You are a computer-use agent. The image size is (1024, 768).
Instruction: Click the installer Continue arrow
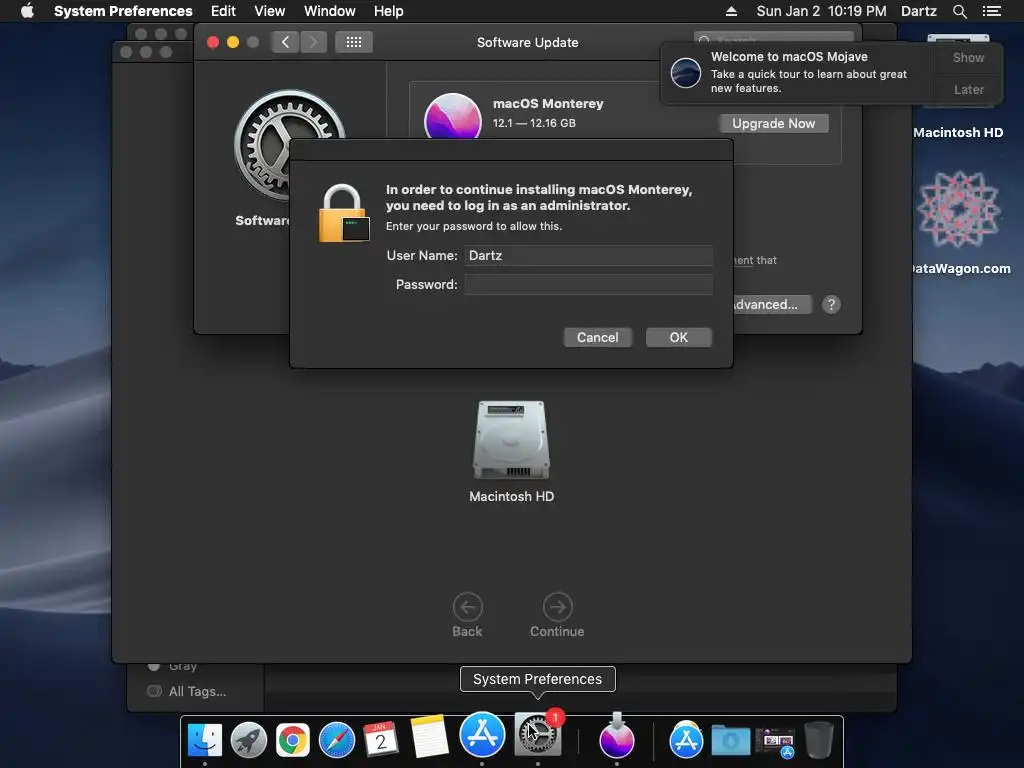click(x=557, y=607)
